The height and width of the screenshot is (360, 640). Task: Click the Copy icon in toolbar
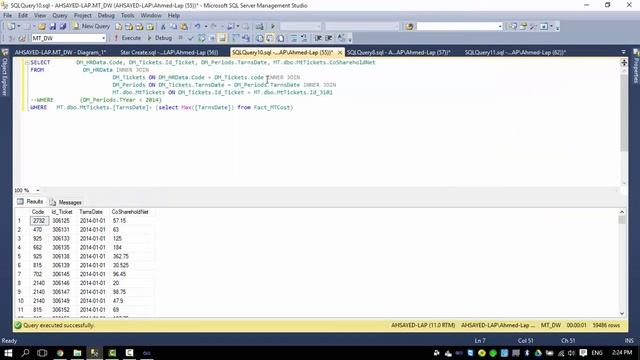click(x=173, y=27)
